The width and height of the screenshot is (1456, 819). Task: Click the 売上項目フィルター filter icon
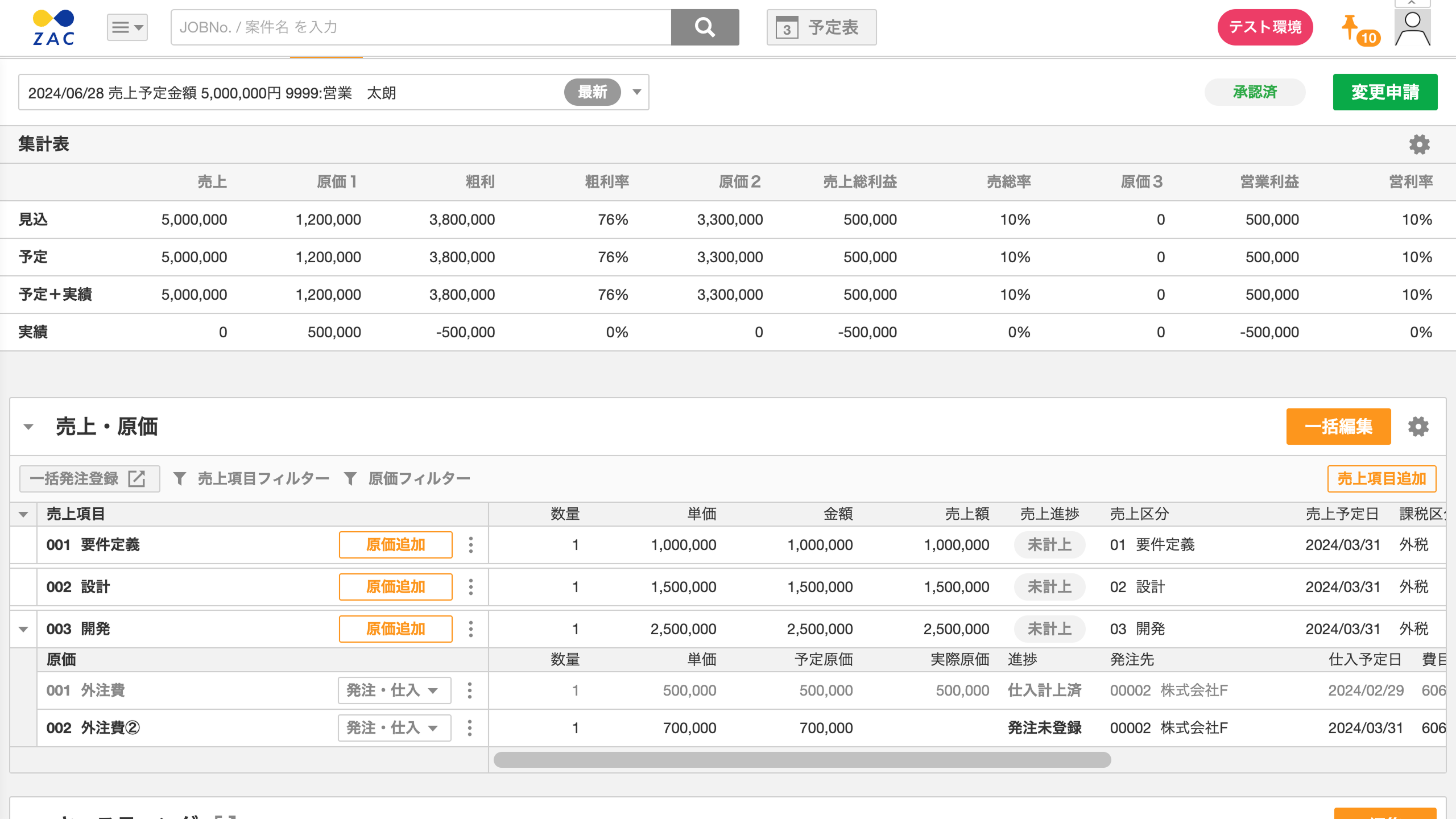180,478
